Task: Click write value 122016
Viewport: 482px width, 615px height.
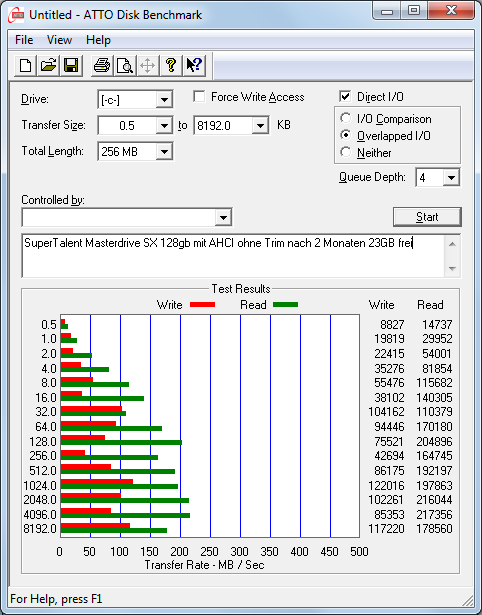Action: click(386, 486)
